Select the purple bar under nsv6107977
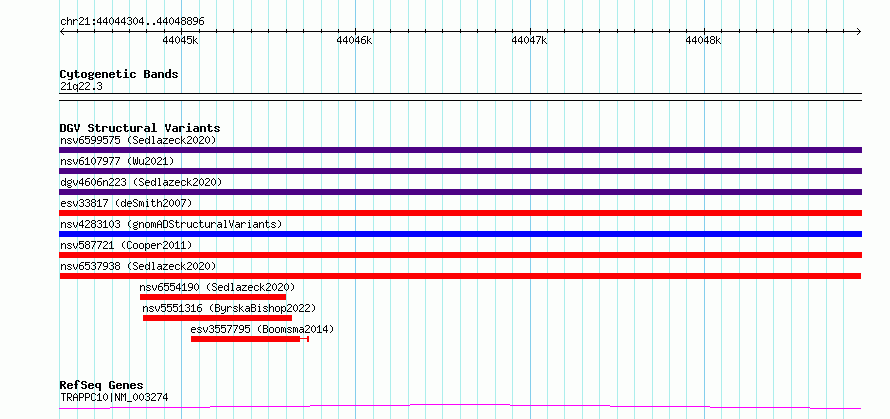 click(x=460, y=171)
